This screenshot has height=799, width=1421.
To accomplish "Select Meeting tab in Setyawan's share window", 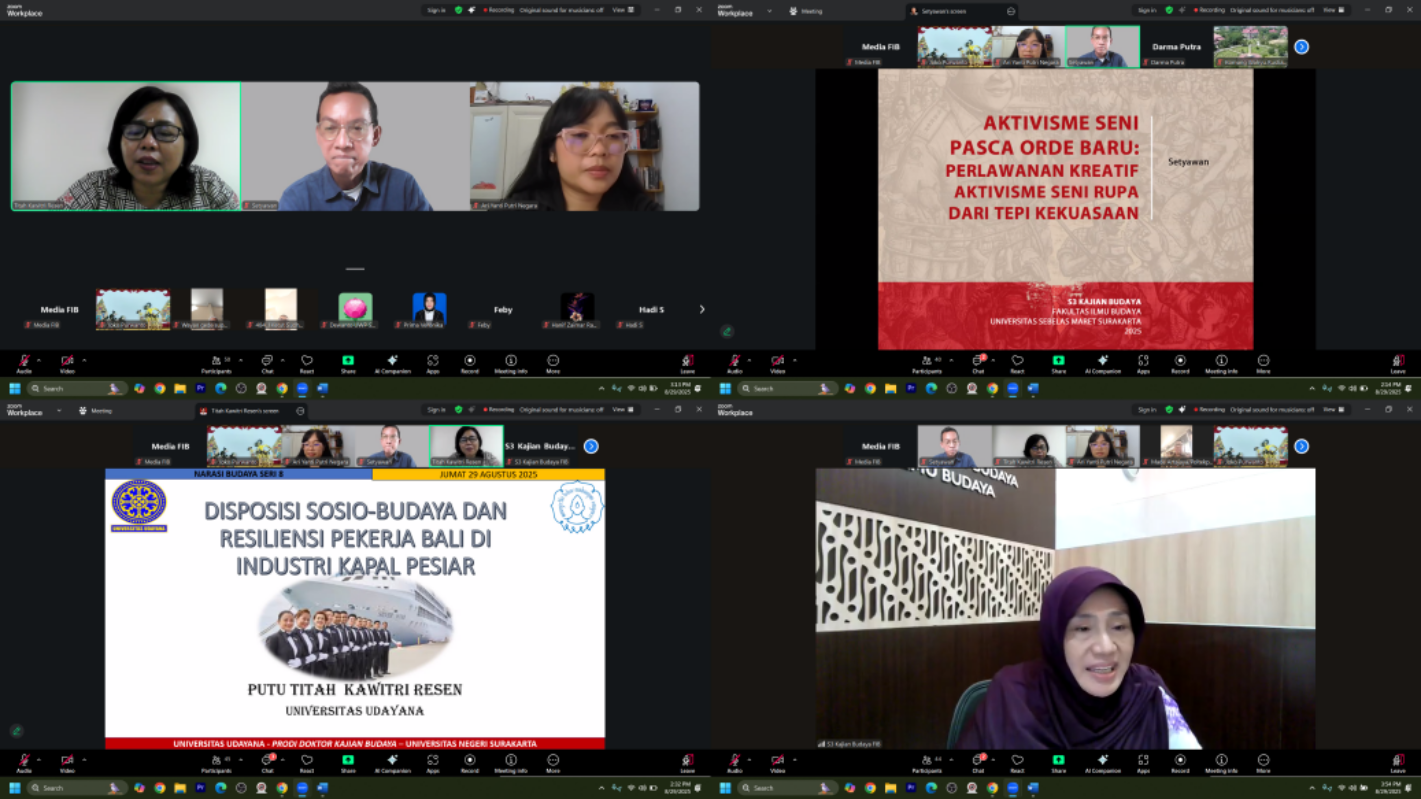I will (806, 11).
